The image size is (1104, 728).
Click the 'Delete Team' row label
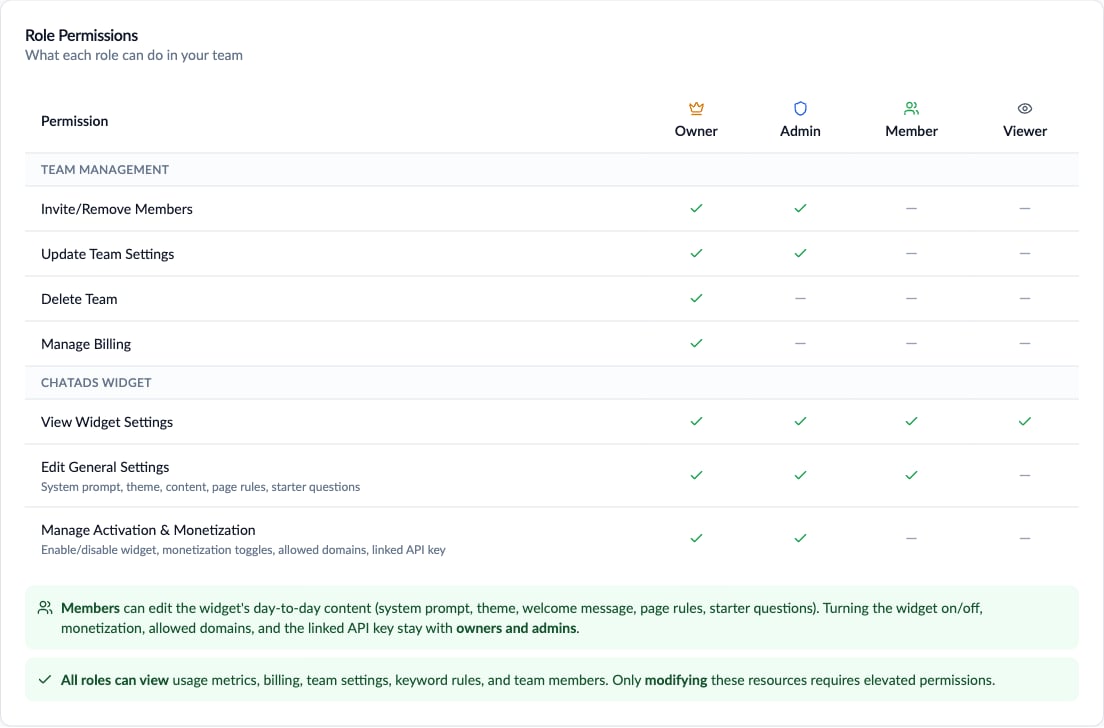[x=79, y=299]
